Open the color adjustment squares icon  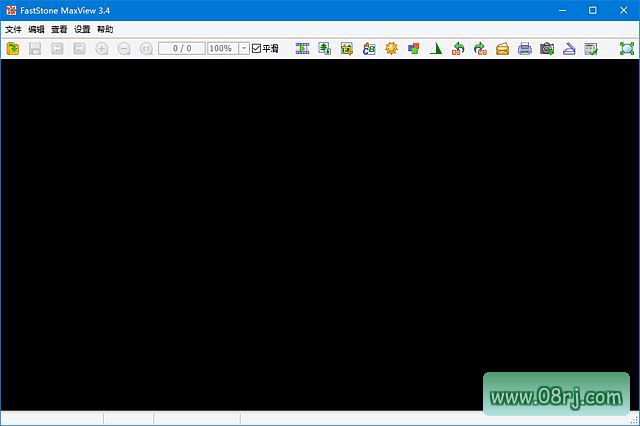(413, 48)
